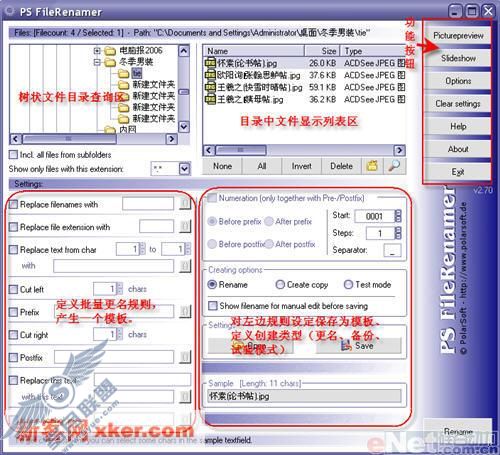Expand the 电脑报2006 tree node
The height and width of the screenshot is (455, 500).
point(97,51)
